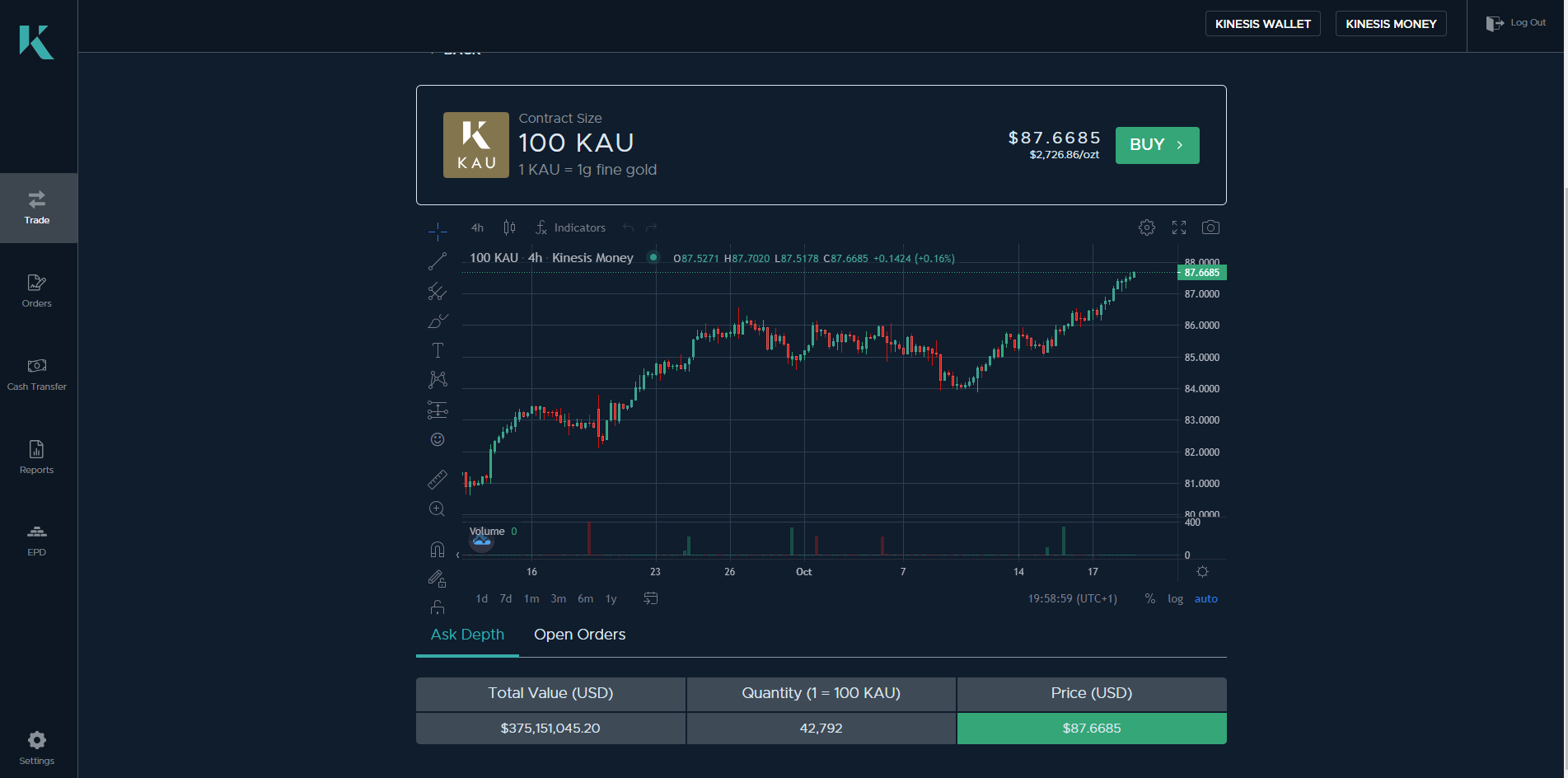Open the Indicators dialog
The width and height of the screenshot is (1568, 778).
pyautogui.click(x=570, y=227)
